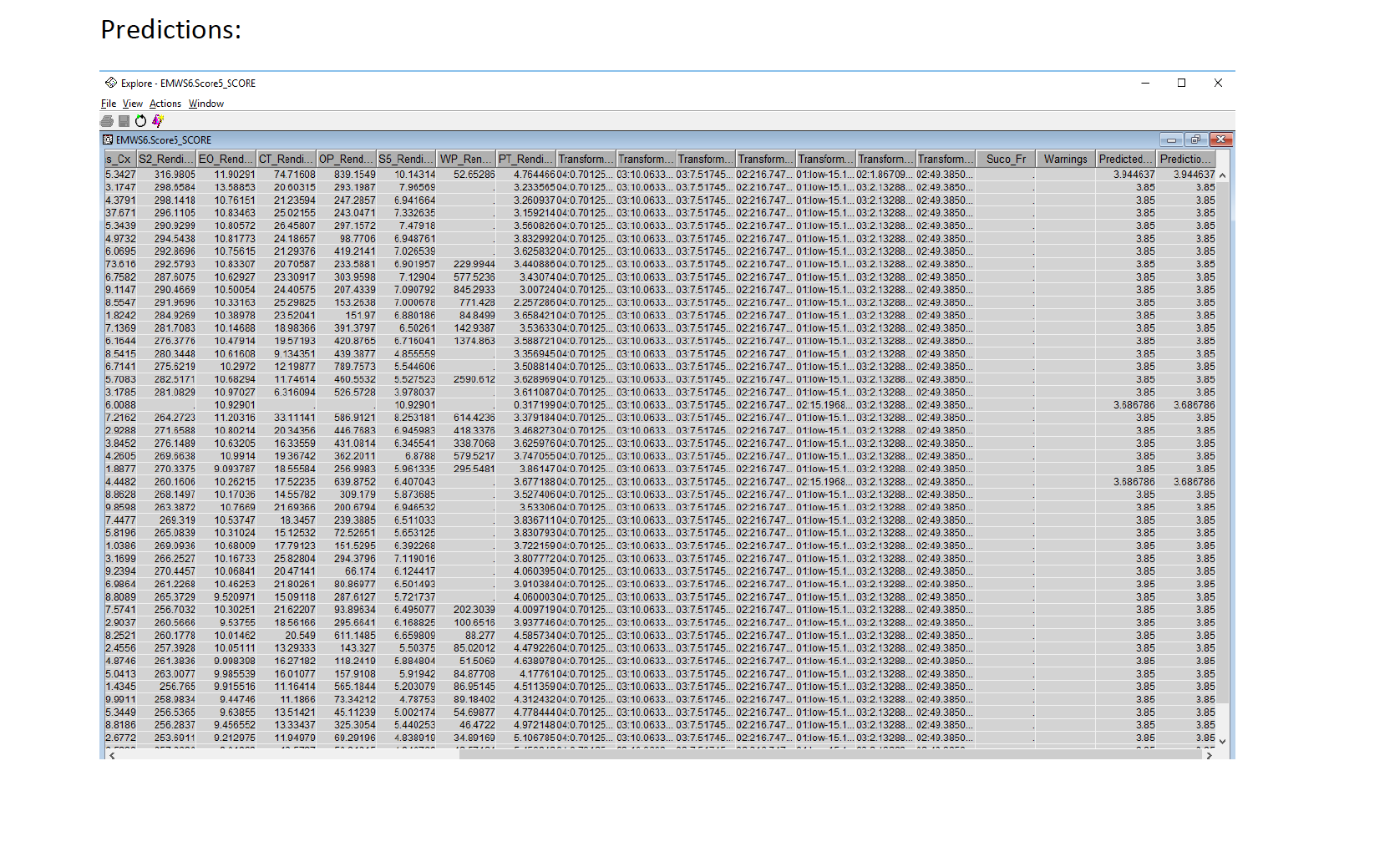Save the score results using disk icon
This screenshot has width=1400, height=852.
tap(124, 121)
